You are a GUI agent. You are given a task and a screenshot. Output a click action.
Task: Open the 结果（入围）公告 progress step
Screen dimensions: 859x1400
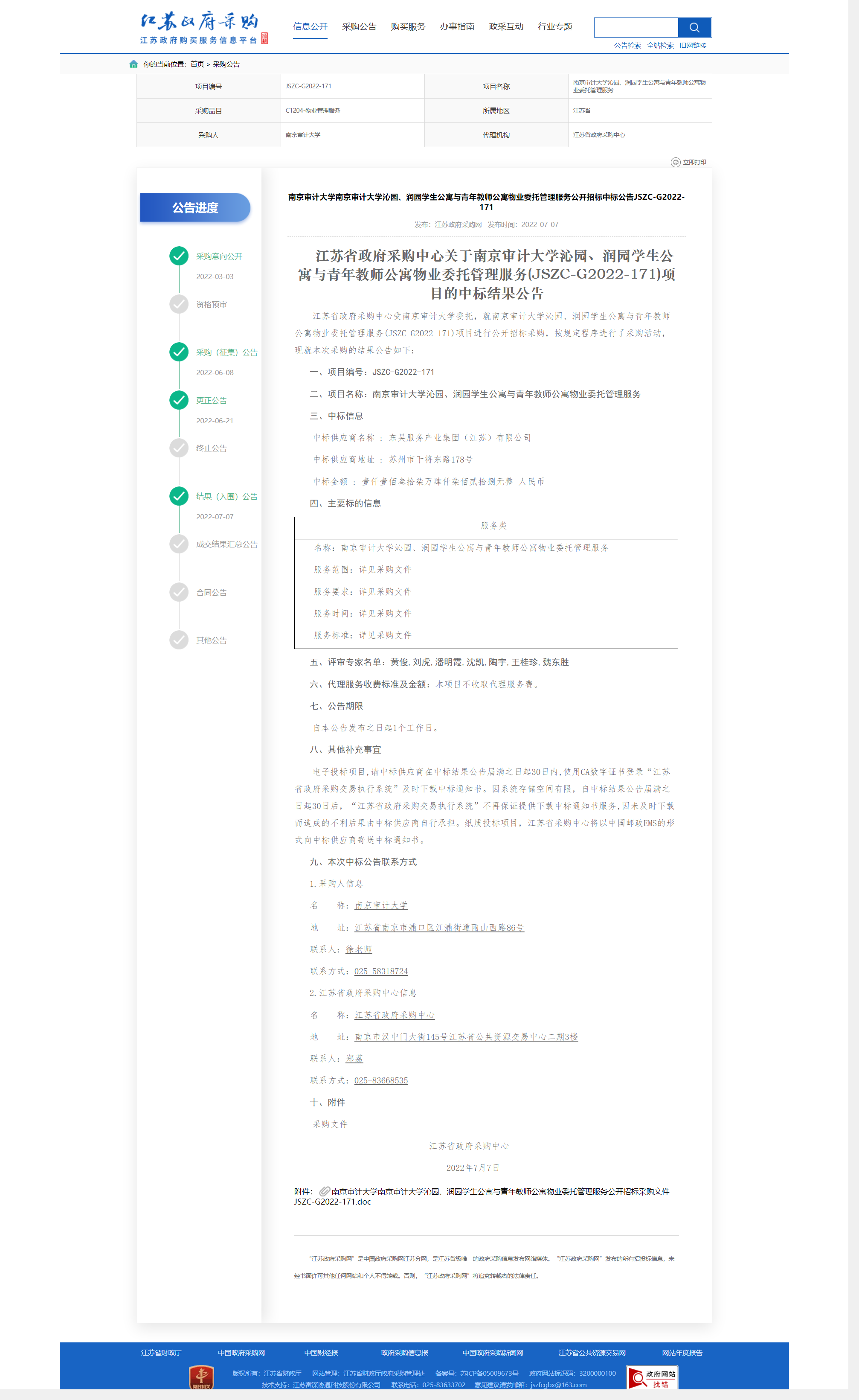[x=226, y=497]
